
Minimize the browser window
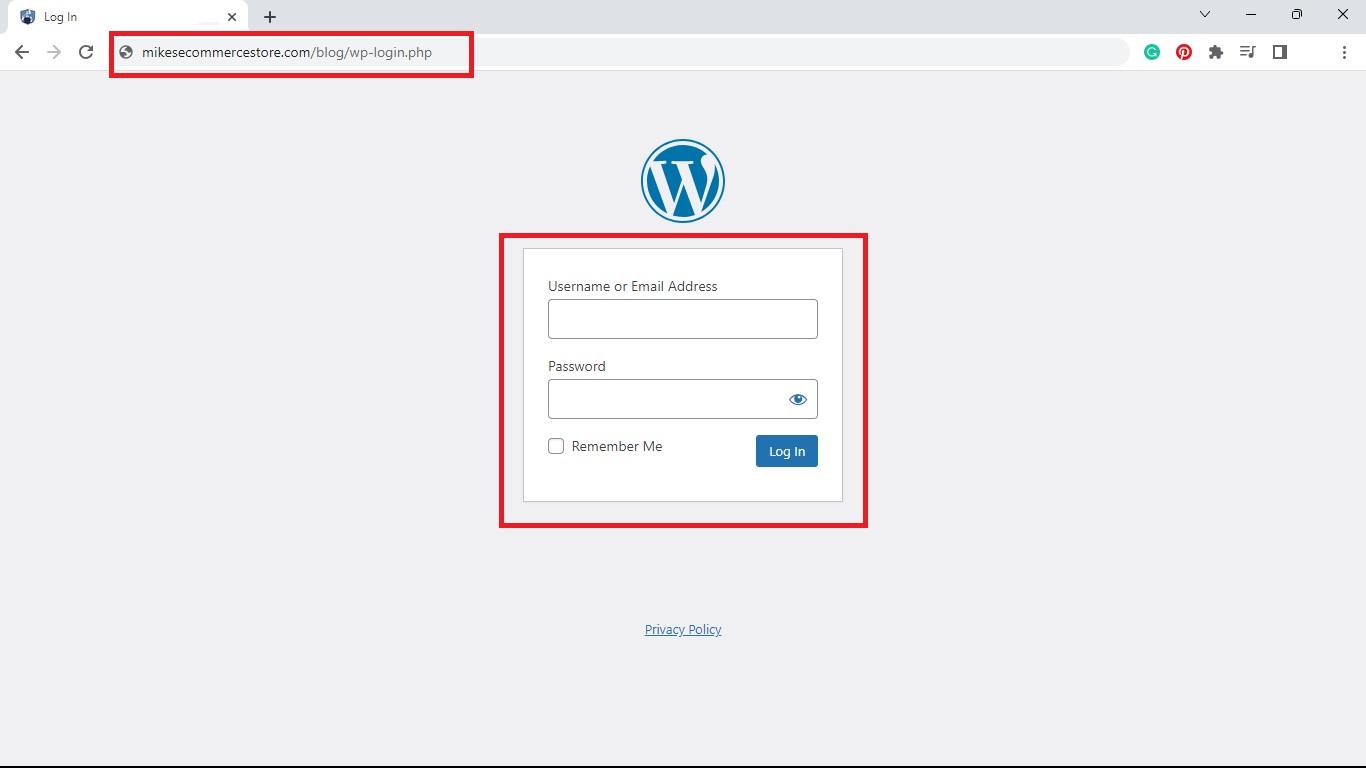(1251, 14)
